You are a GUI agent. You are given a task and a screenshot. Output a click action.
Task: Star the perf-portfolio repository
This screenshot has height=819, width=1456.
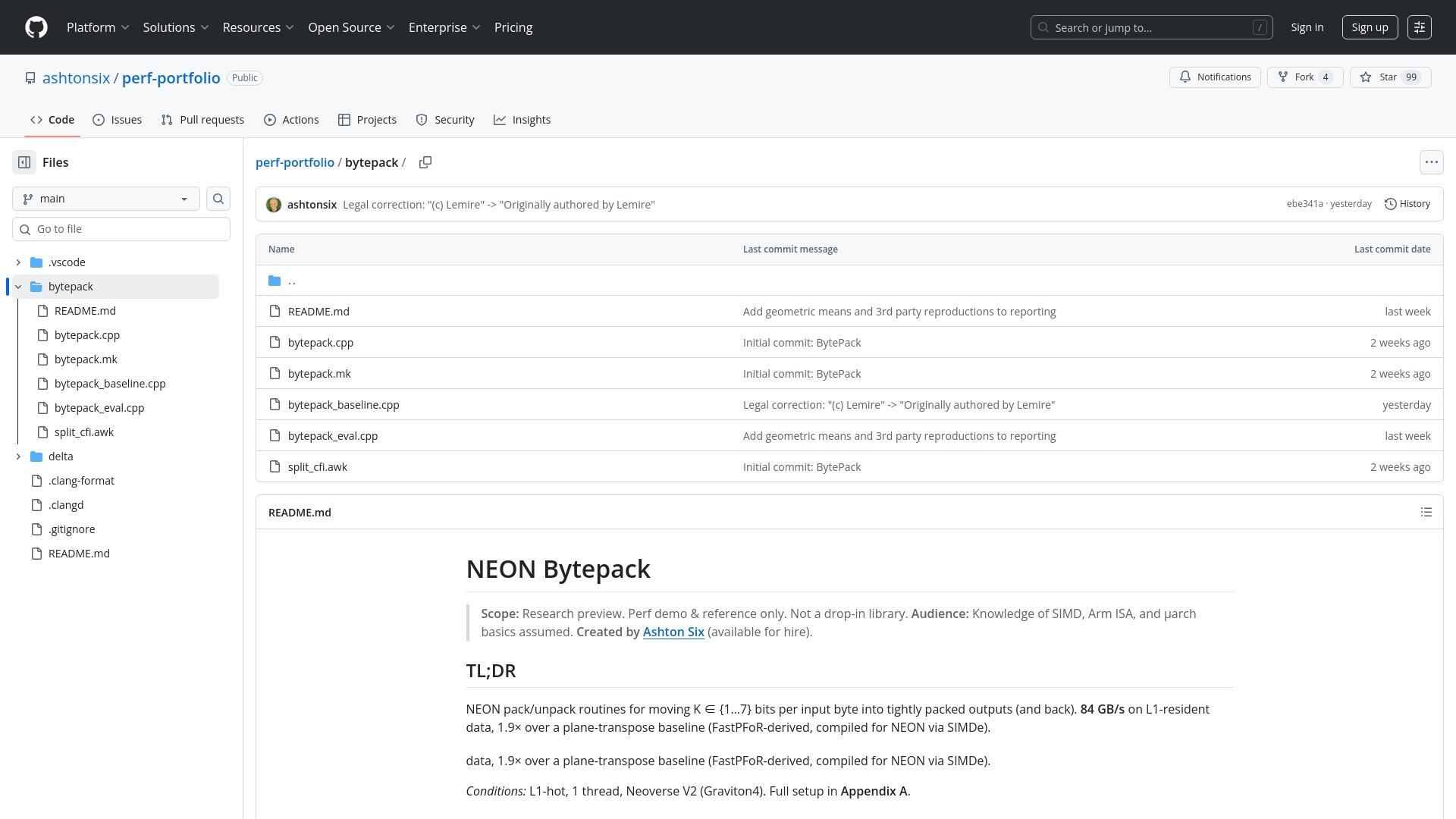(x=1390, y=77)
